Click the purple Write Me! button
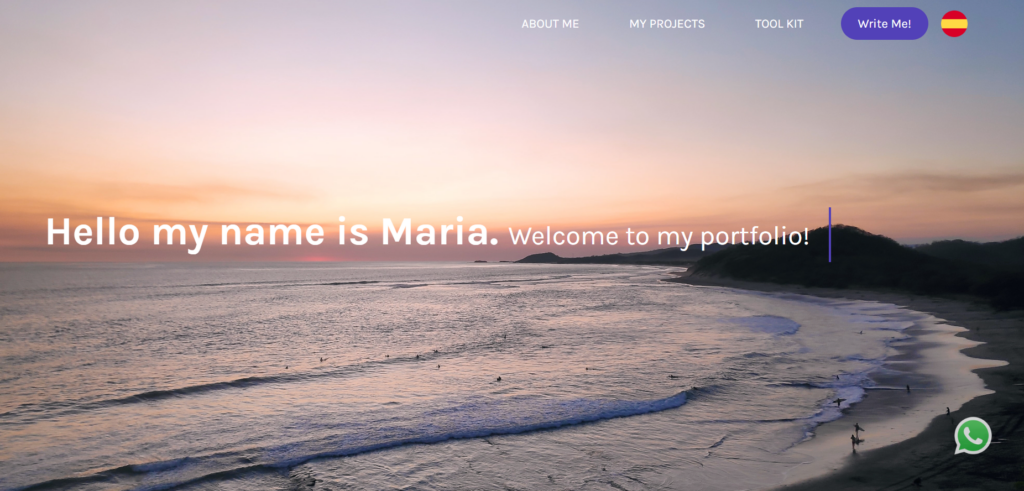The height and width of the screenshot is (491, 1024). point(884,24)
